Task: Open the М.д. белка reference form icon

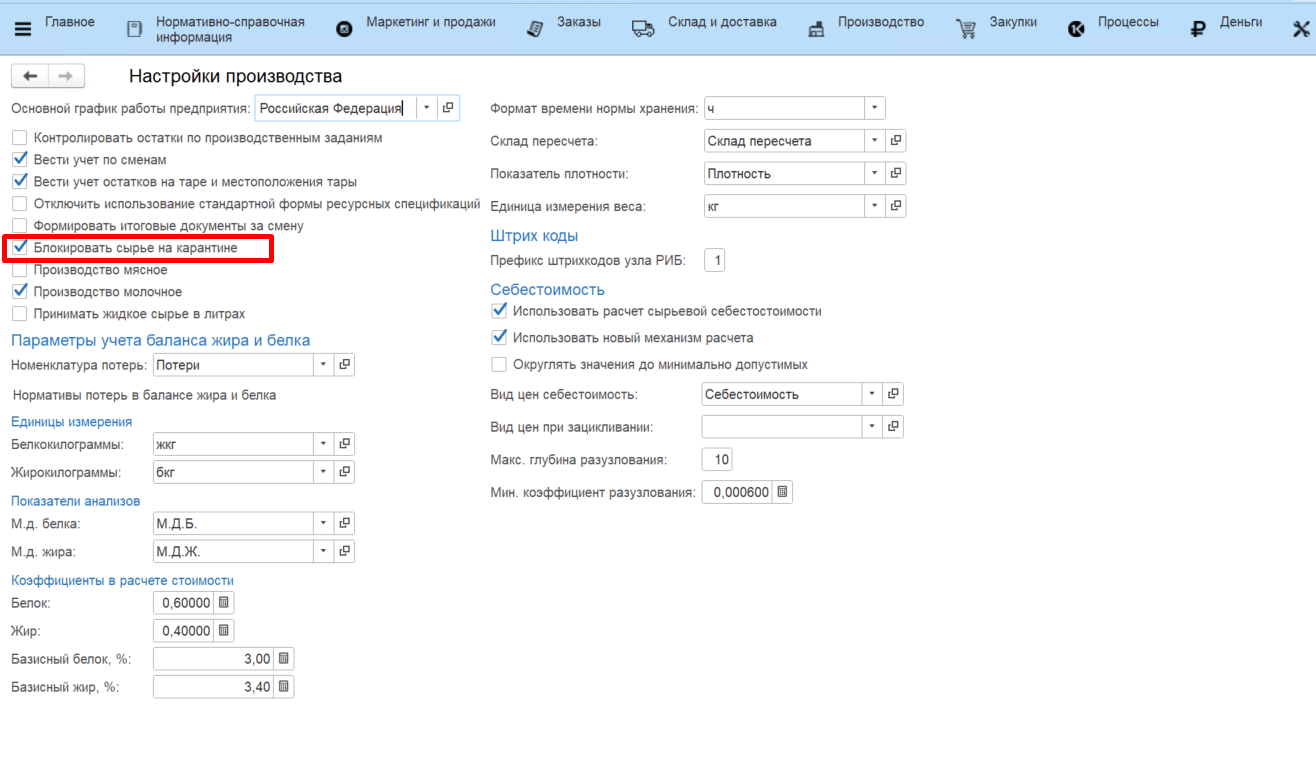Action: pyautogui.click(x=344, y=523)
